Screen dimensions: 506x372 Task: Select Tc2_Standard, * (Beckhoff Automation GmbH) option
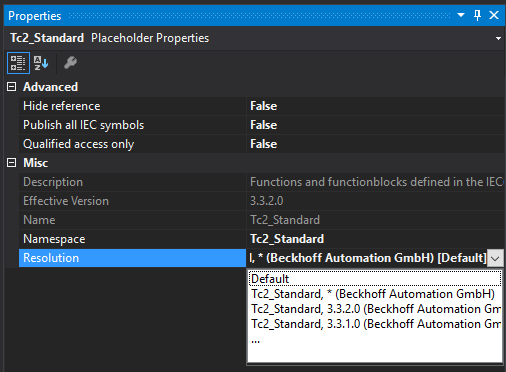tap(375, 294)
